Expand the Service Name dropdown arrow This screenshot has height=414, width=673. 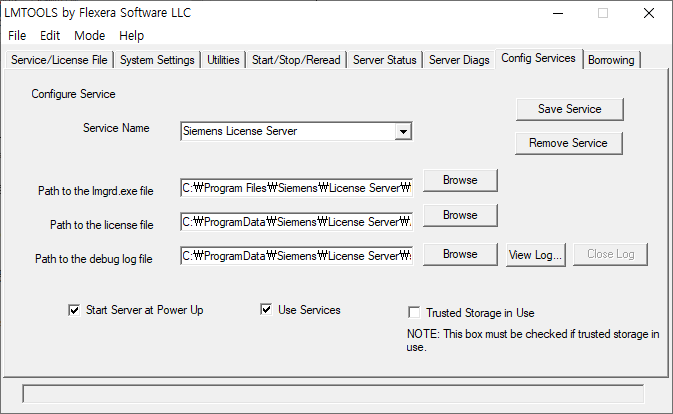pos(403,131)
